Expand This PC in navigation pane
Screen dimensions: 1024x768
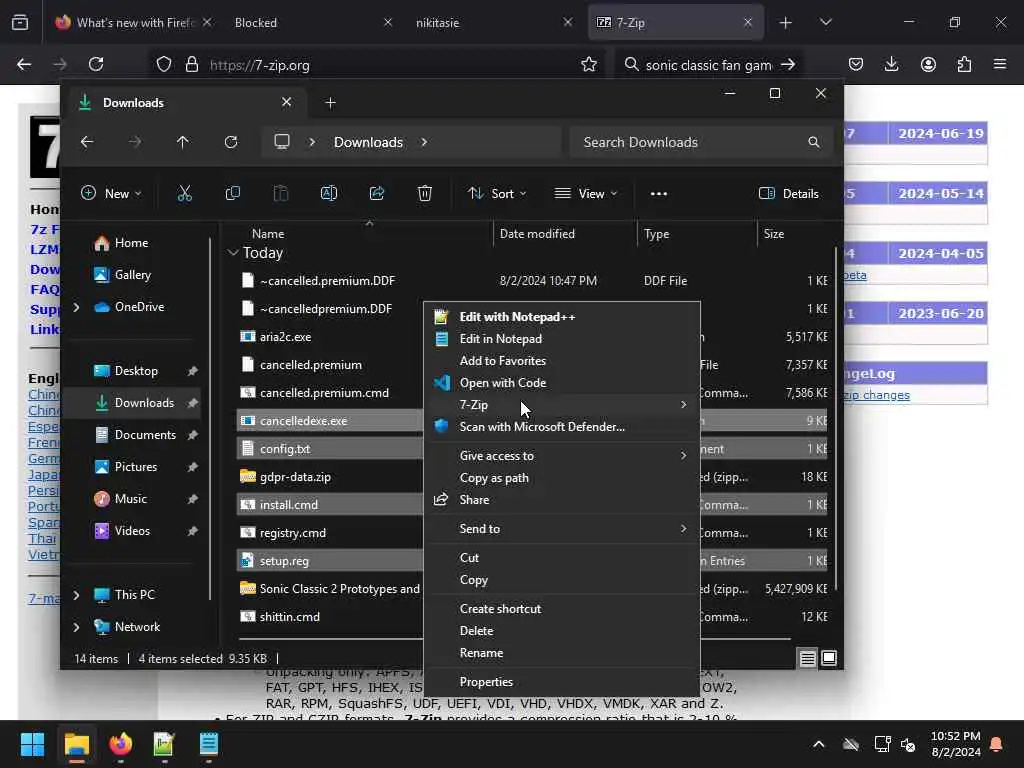point(76,595)
